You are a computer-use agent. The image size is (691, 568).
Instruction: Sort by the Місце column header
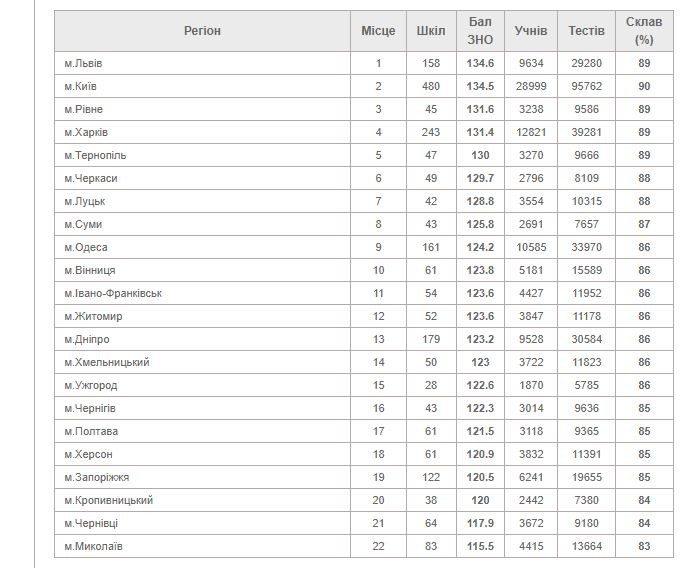(x=378, y=31)
